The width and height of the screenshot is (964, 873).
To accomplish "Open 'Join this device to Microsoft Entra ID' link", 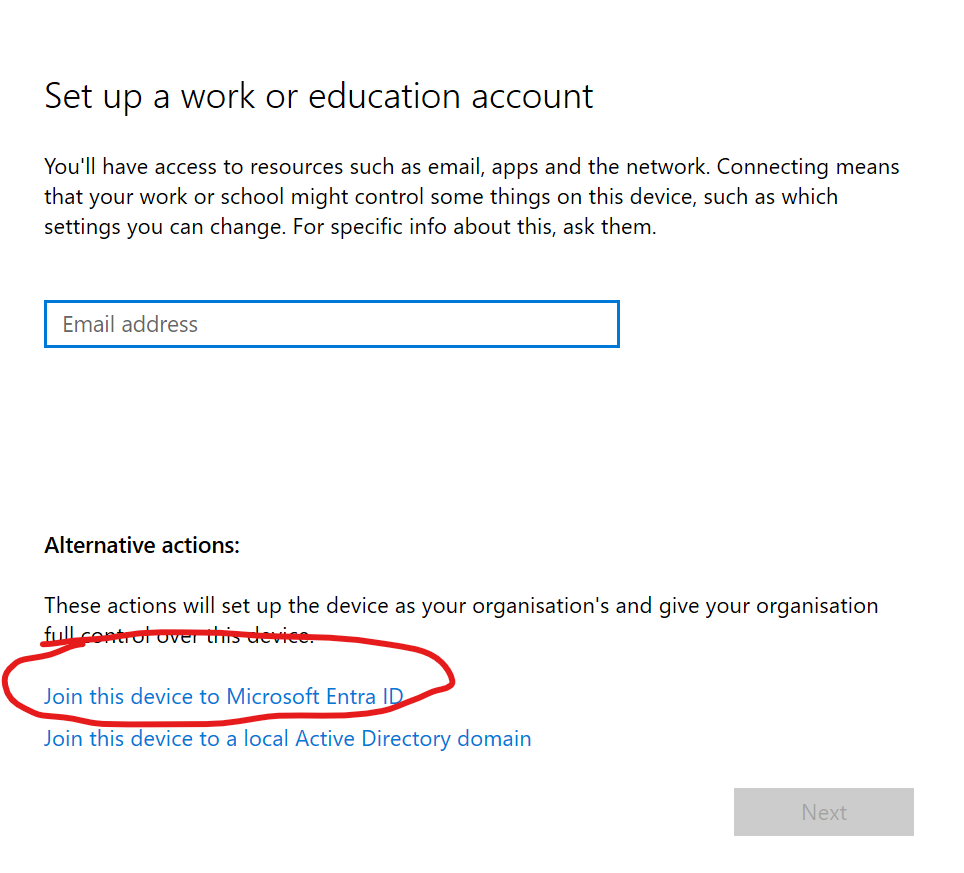I will click(224, 697).
